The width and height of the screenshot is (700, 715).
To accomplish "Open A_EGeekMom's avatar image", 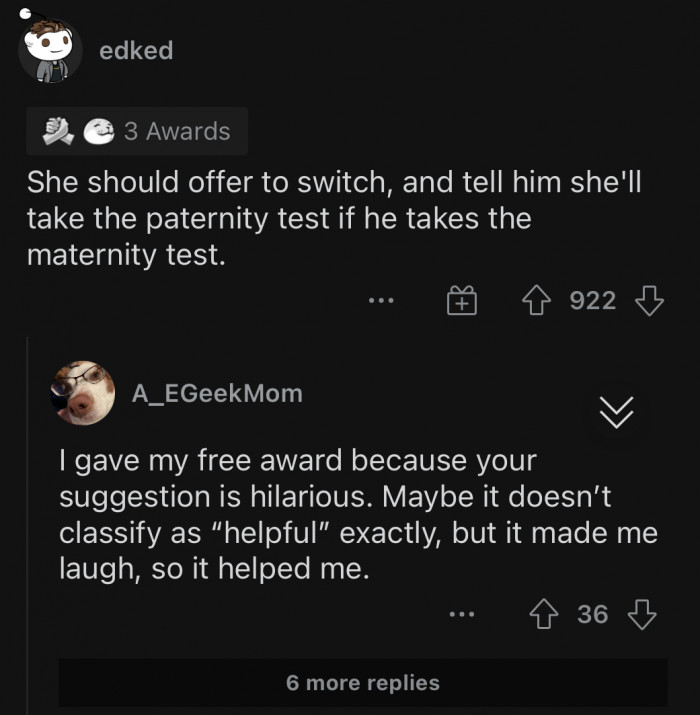I will (83, 393).
